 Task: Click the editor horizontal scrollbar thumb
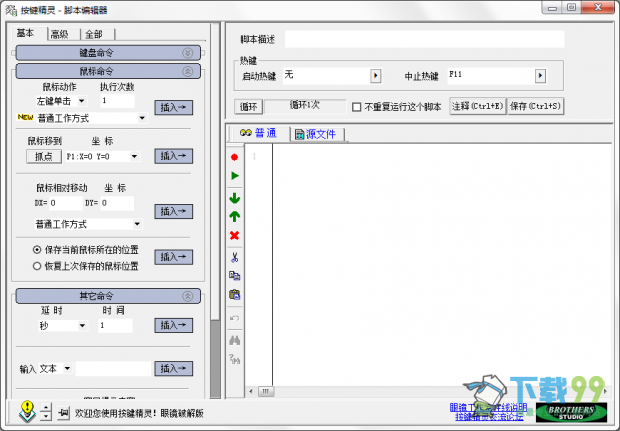coord(266,391)
